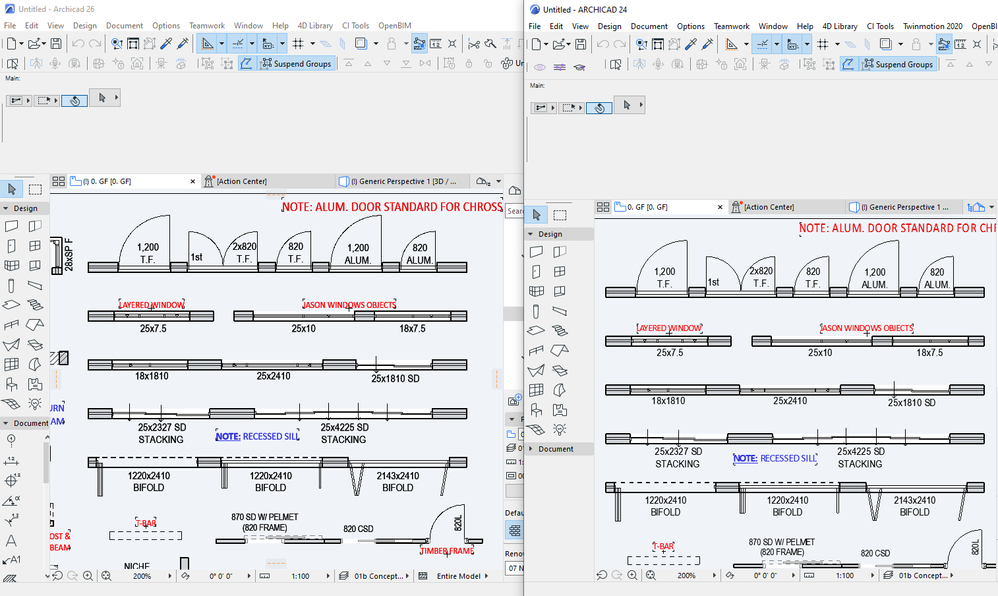Click the Fit in Window icon in ARCHICAD 24
The width and height of the screenshot is (998, 596).
click(x=650, y=575)
